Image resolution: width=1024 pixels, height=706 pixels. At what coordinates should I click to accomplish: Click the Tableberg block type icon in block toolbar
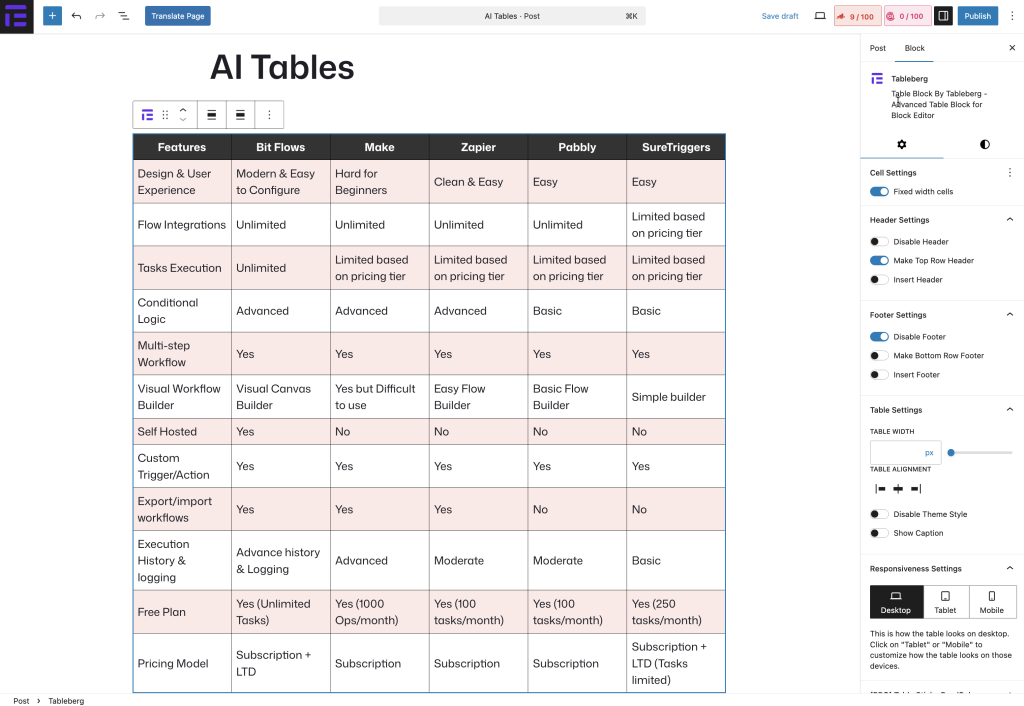[148, 115]
